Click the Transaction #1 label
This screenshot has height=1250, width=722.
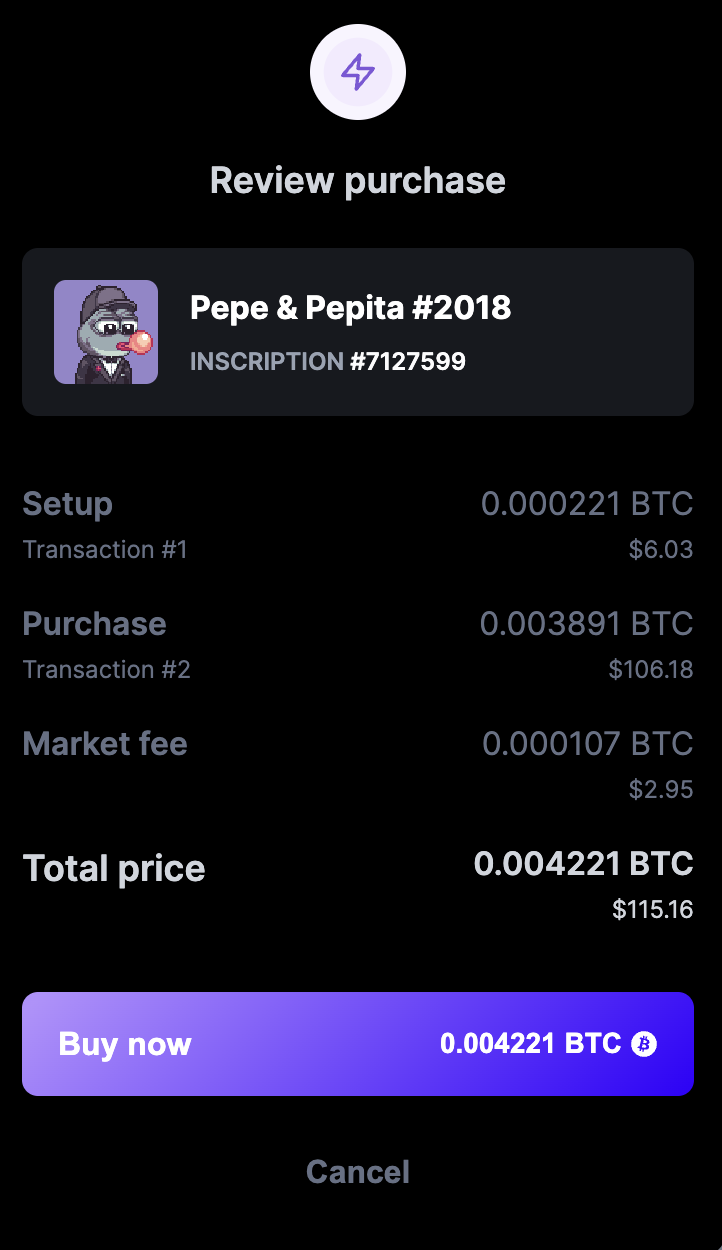[105, 549]
